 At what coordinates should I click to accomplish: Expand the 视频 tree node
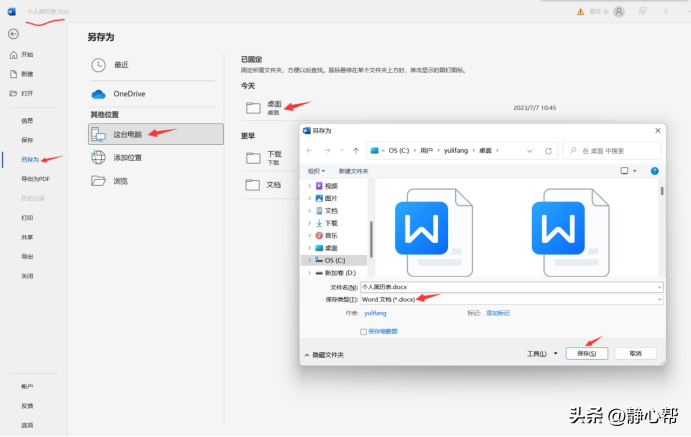click(x=309, y=186)
